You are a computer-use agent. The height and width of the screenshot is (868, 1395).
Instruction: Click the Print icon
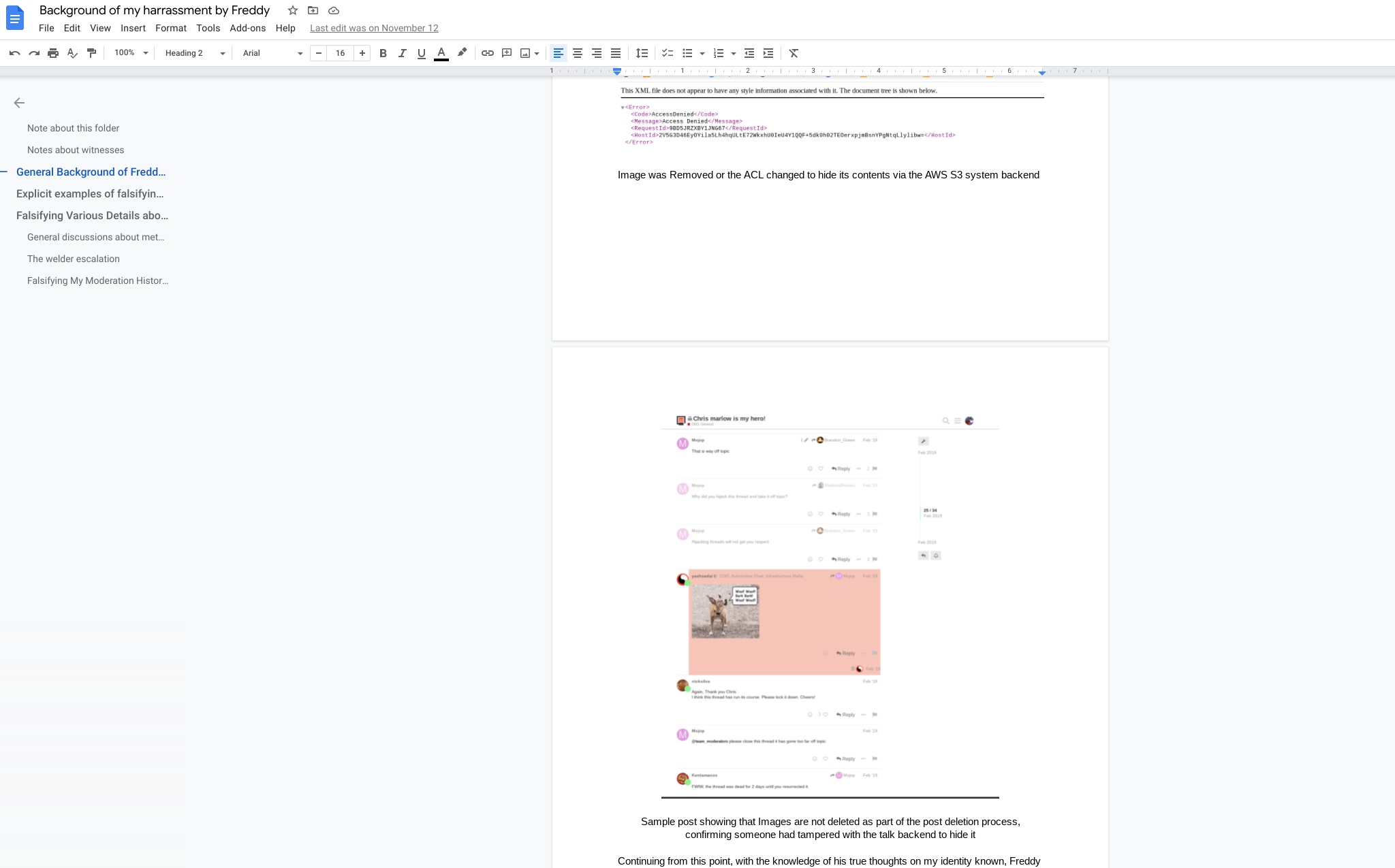pyautogui.click(x=53, y=53)
